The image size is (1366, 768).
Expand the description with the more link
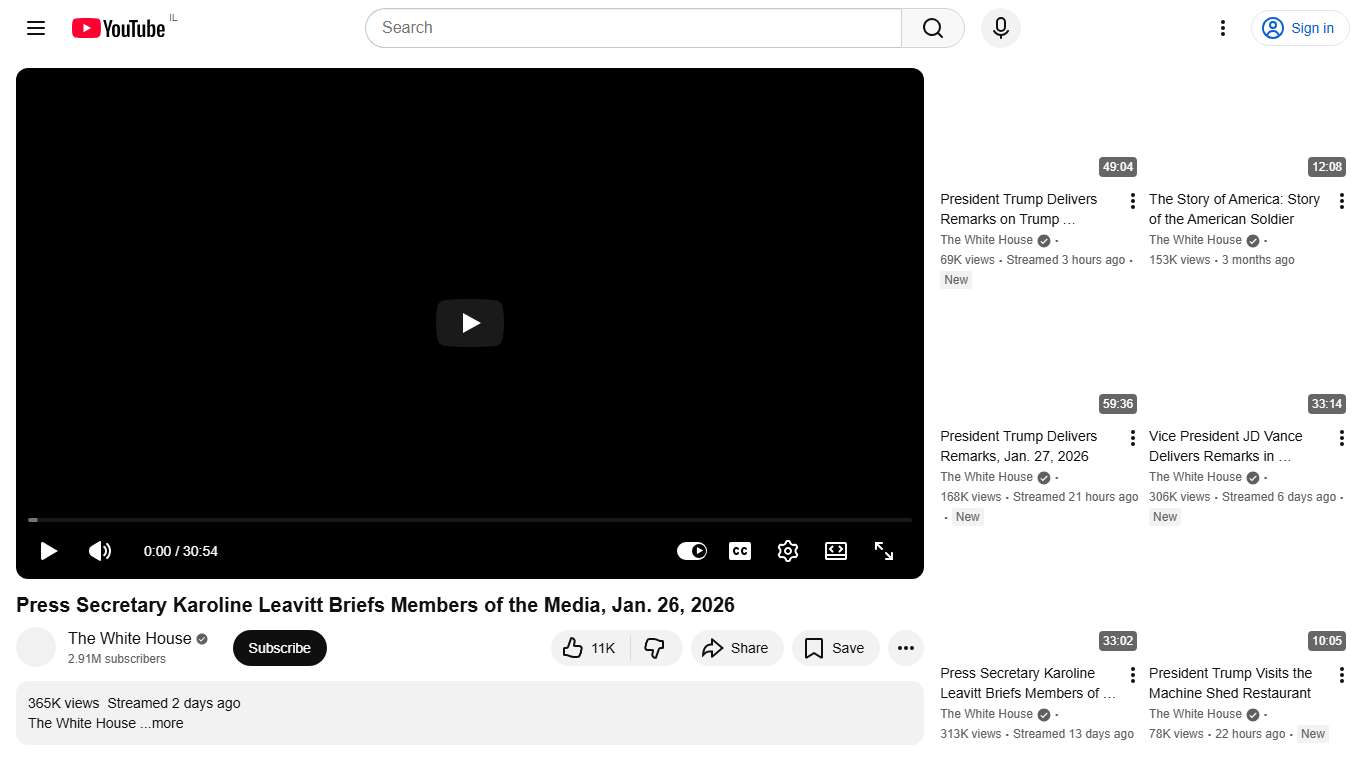[166, 723]
